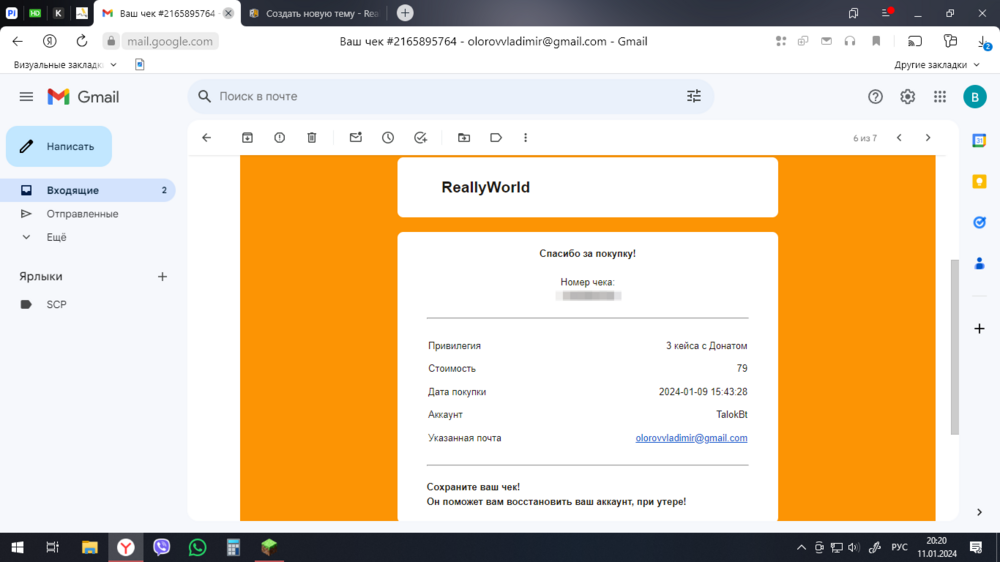Show hidden system tray icons
Image resolution: width=1000 pixels, height=562 pixels.
[x=802, y=547]
